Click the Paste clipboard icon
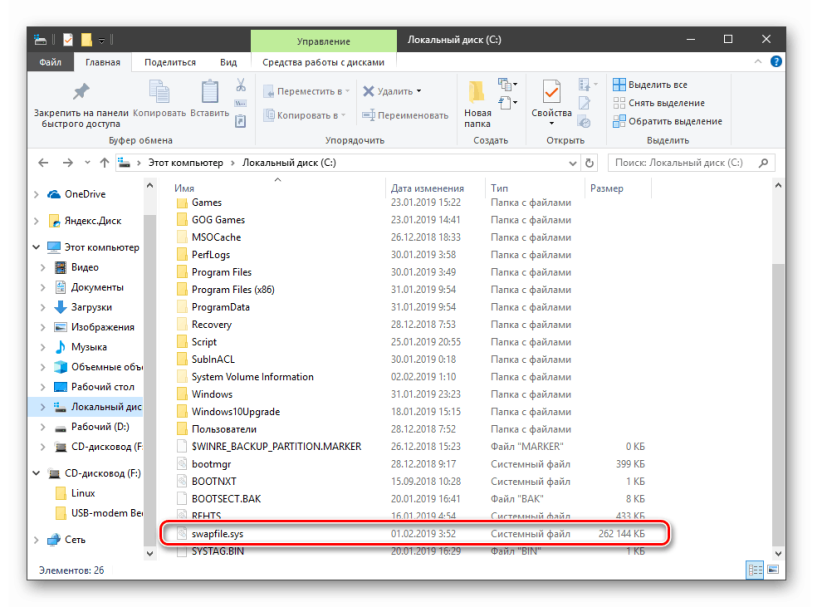 pos(209,93)
